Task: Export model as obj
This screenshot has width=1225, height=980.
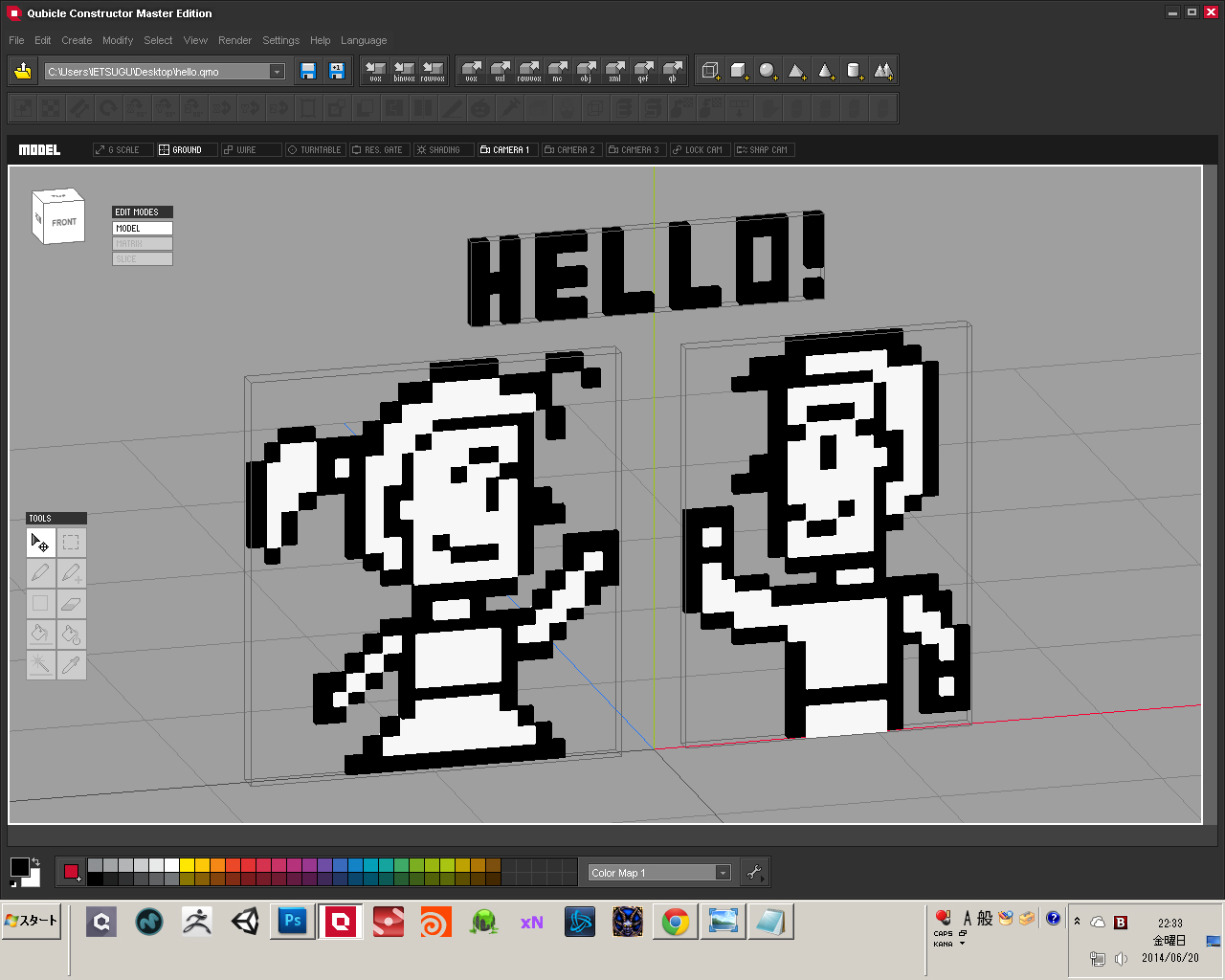Action: tap(587, 71)
